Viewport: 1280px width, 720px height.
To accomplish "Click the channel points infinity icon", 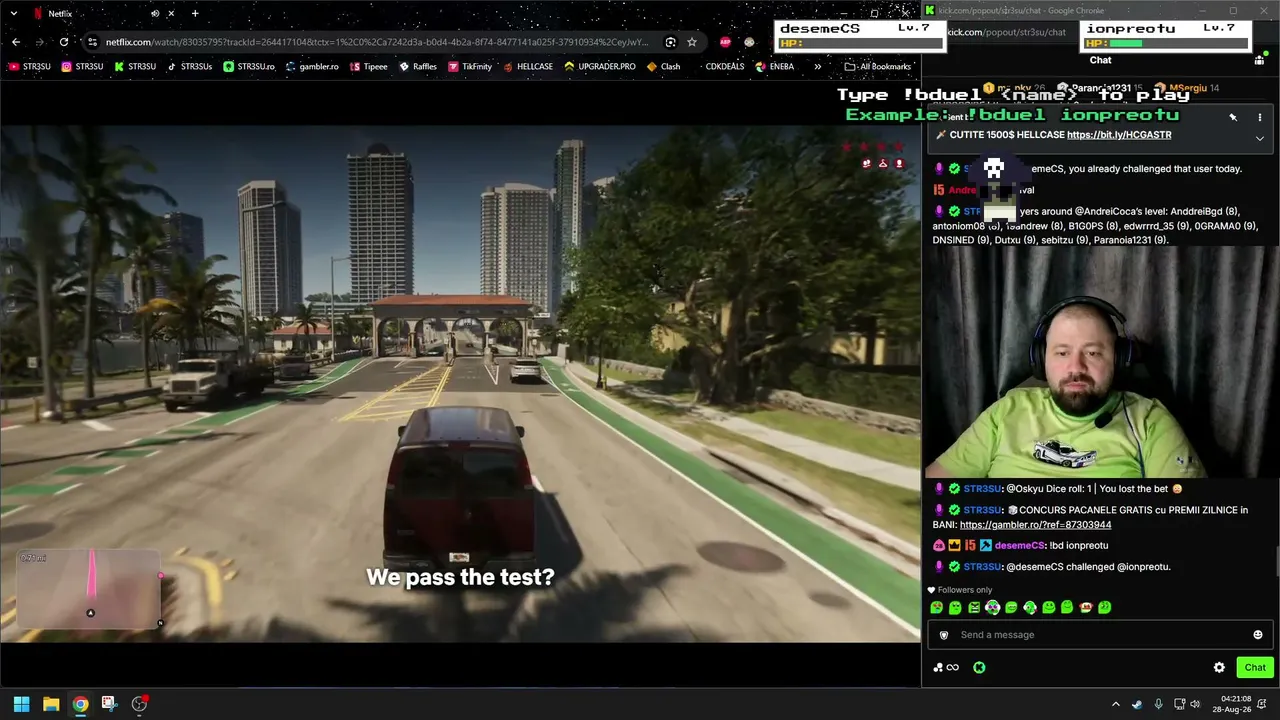I will (x=946, y=668).
